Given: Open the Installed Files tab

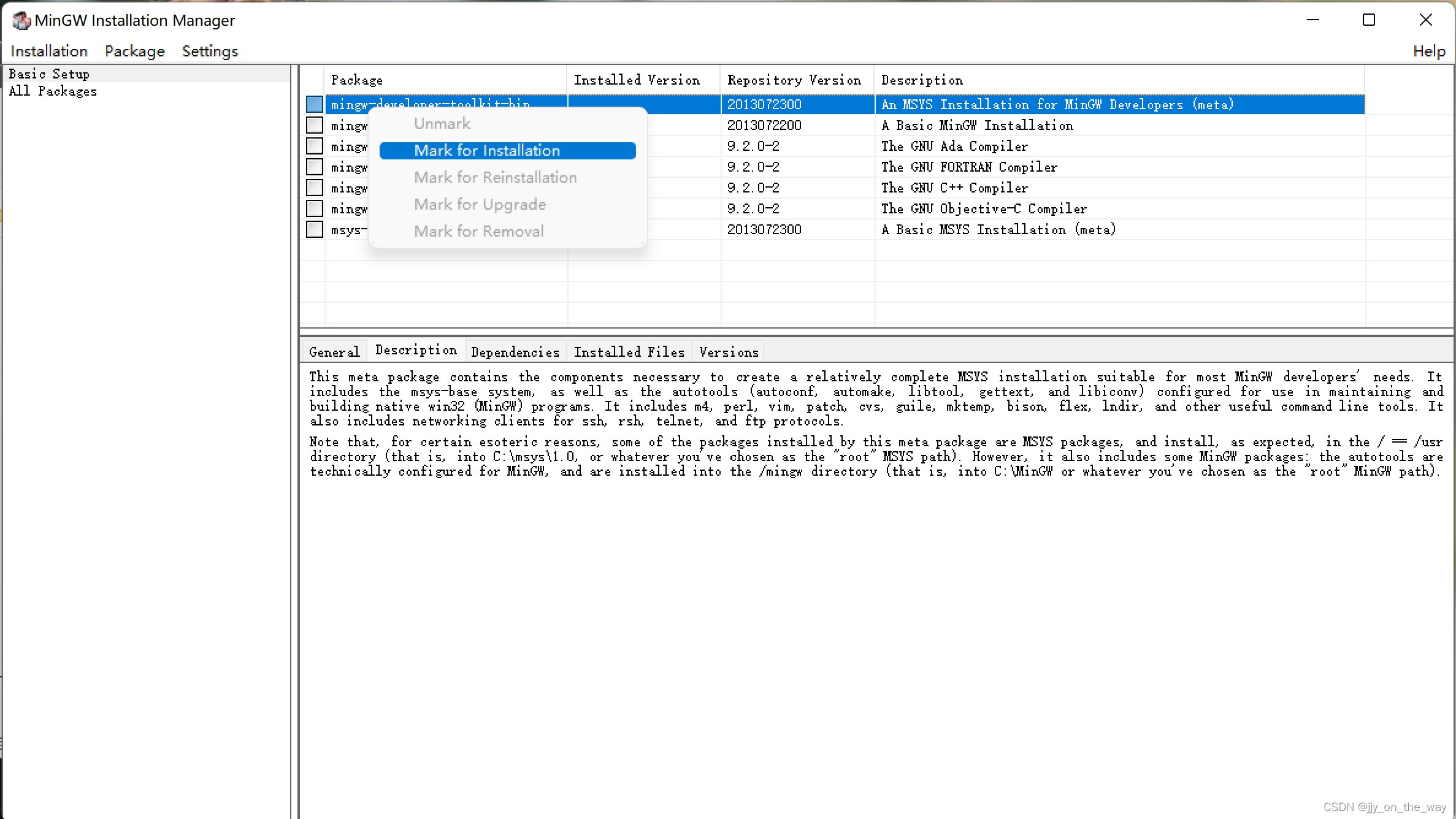Looking at the screenshot, I should 629,352.
